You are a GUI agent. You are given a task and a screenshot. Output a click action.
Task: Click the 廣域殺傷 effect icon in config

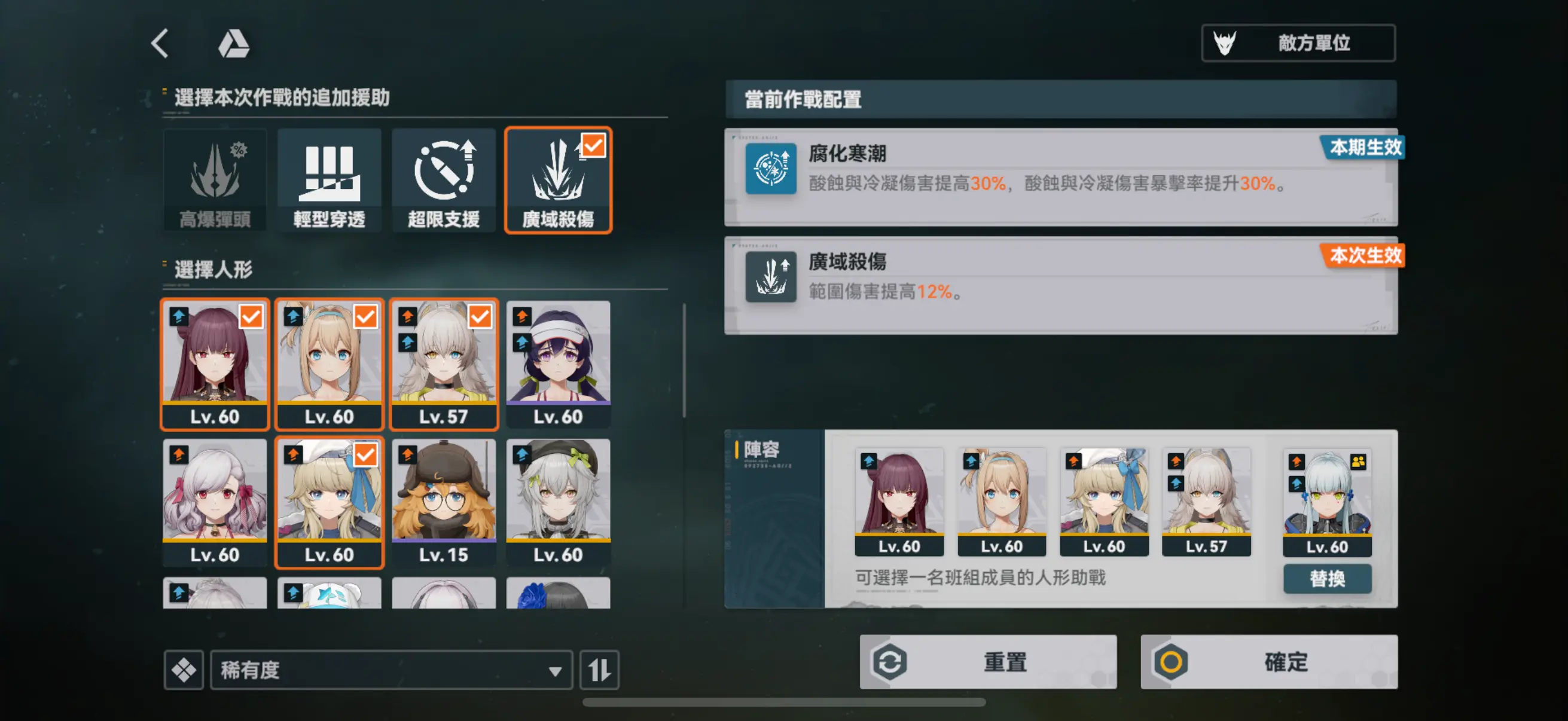tap(771, 277)
